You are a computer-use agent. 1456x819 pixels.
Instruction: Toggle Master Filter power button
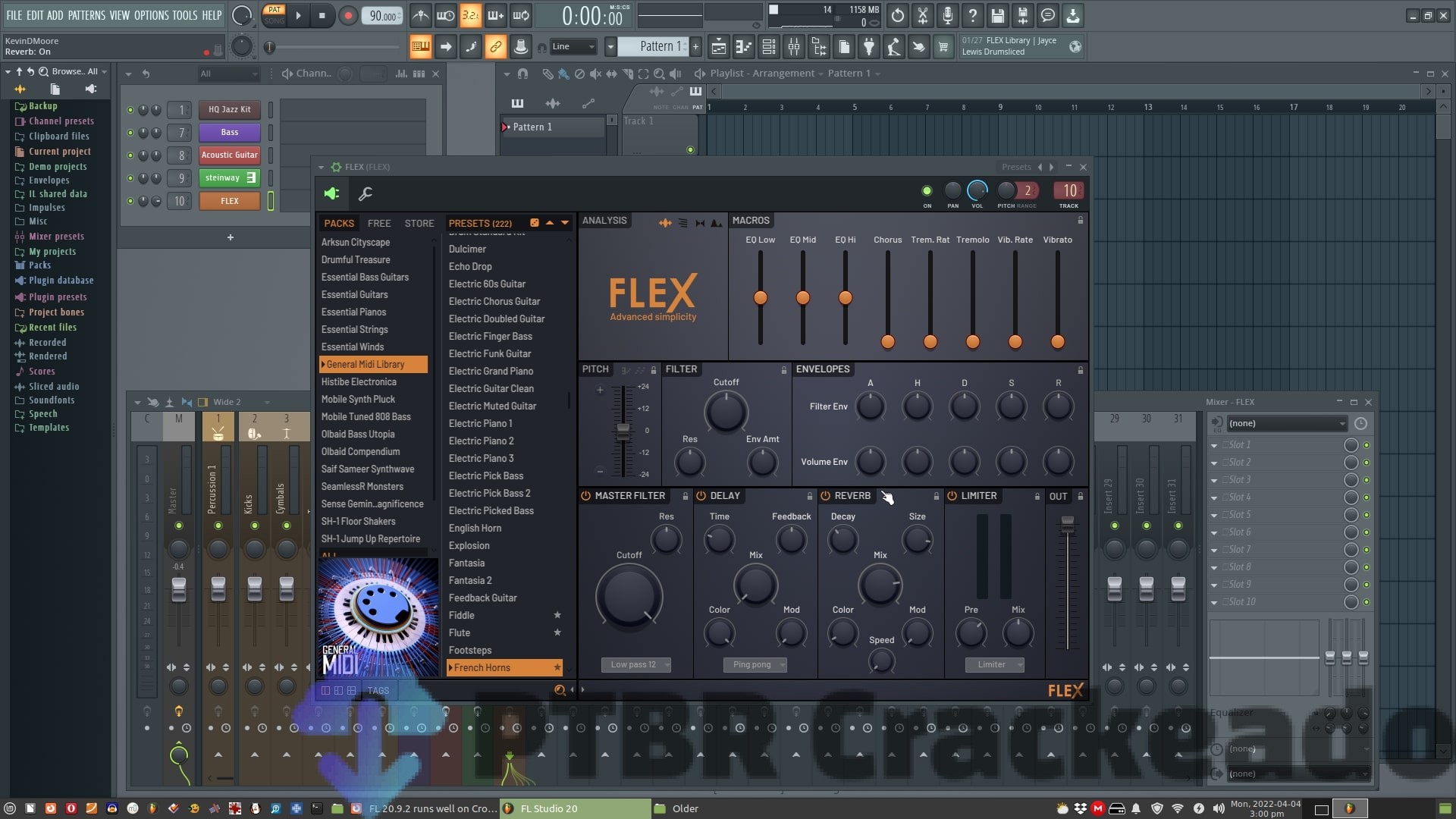coord(586,496)
